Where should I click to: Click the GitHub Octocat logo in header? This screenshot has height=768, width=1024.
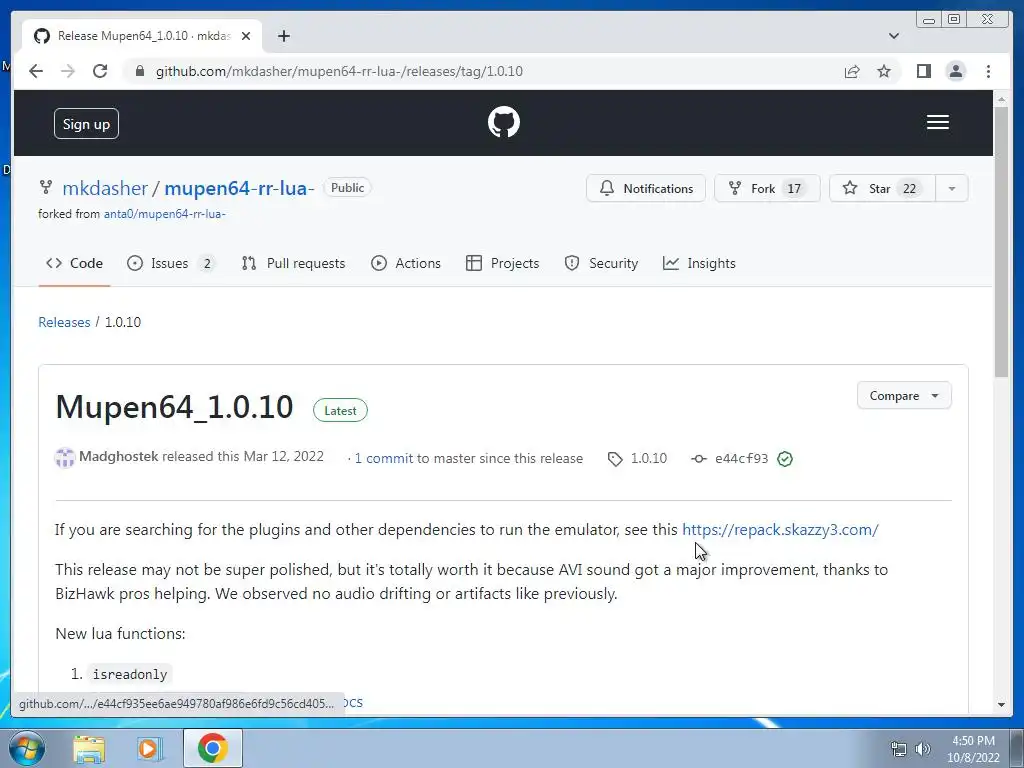coord(504,122)
